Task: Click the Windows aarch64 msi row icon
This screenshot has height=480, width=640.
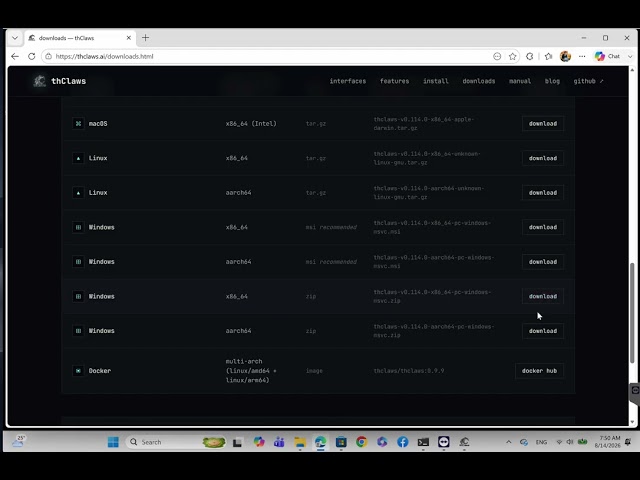Action: [78, 262]
